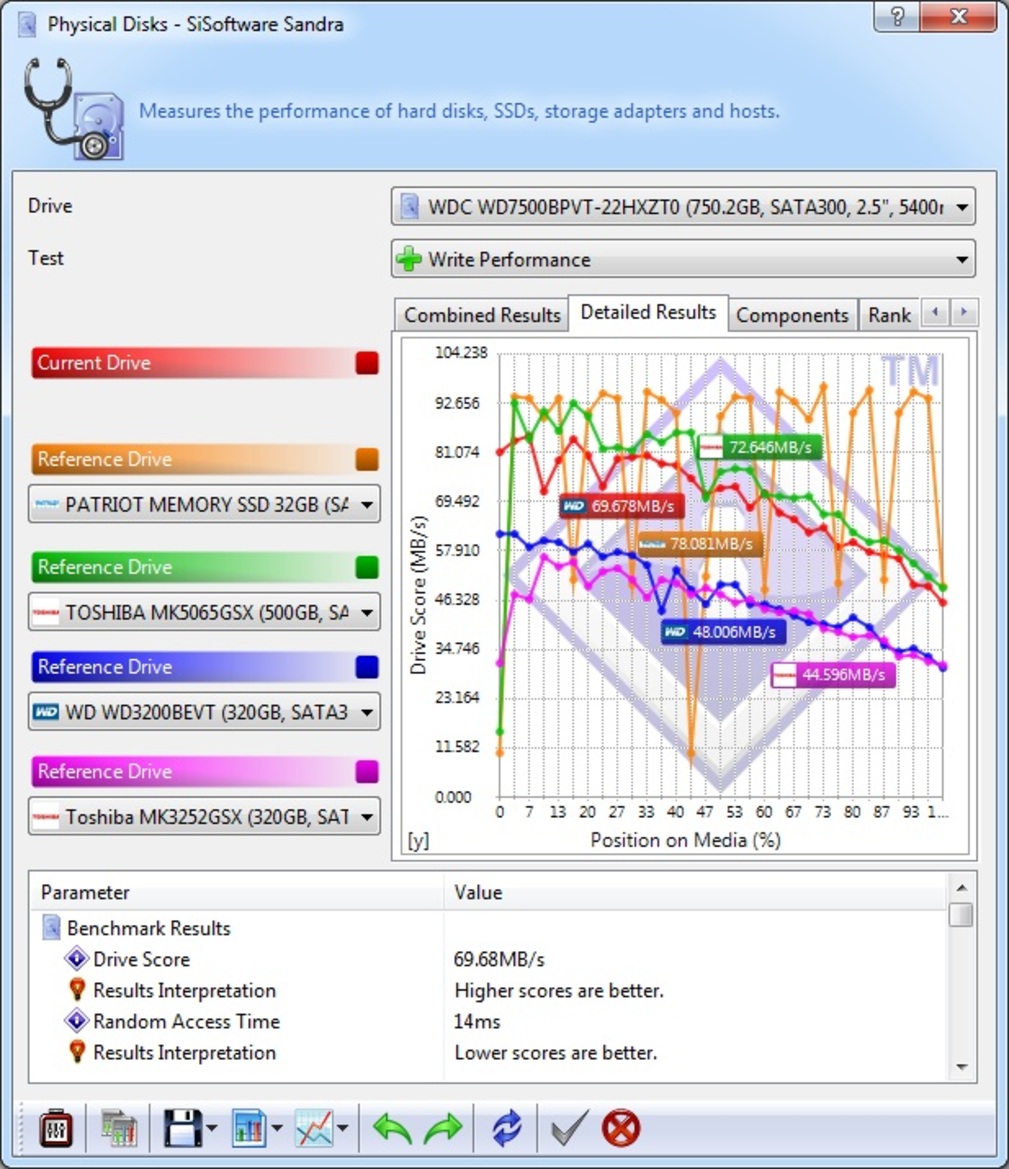Click the results list scrollbar thumb

pyautogui.click(x=962, y=915)
